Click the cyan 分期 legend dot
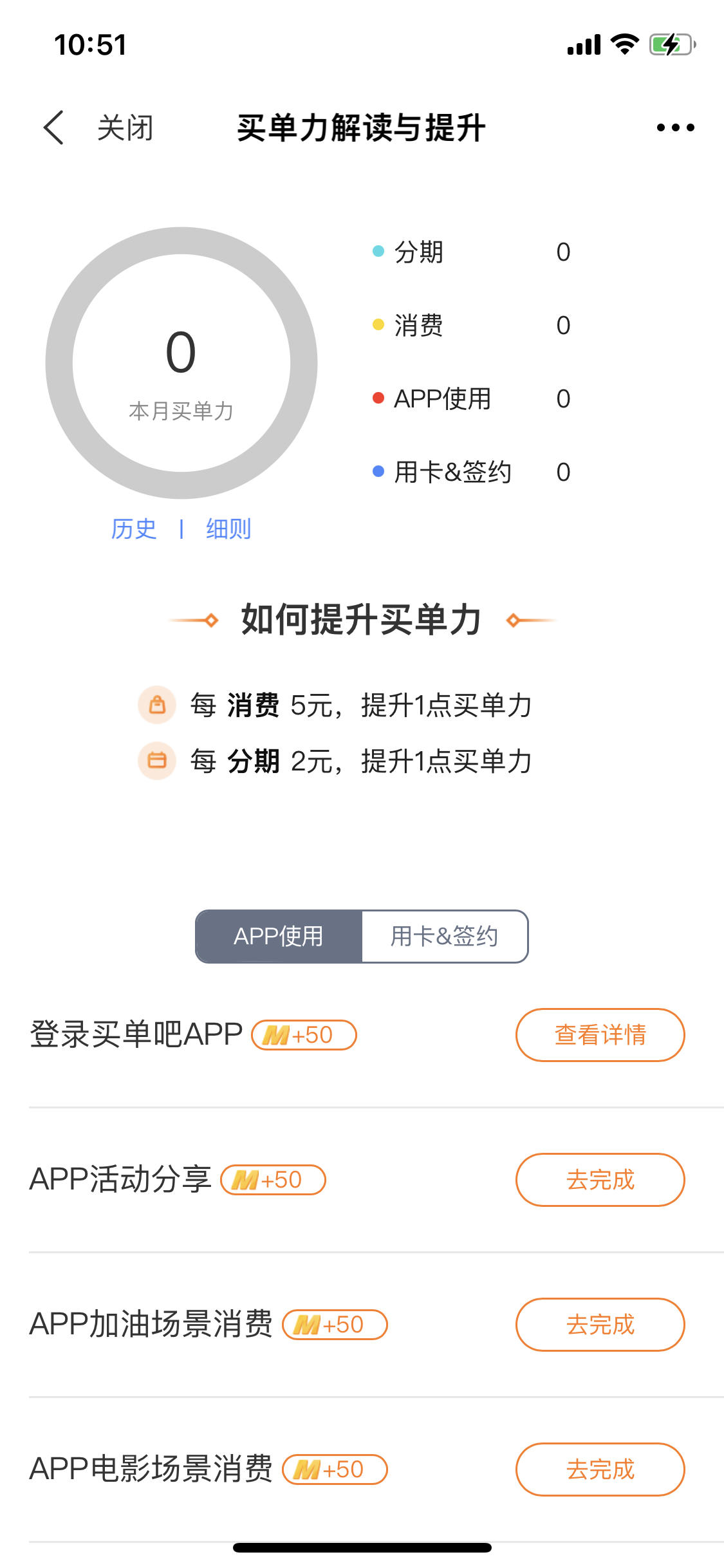Screen dimensions: 724x1568 pos(378,251)
